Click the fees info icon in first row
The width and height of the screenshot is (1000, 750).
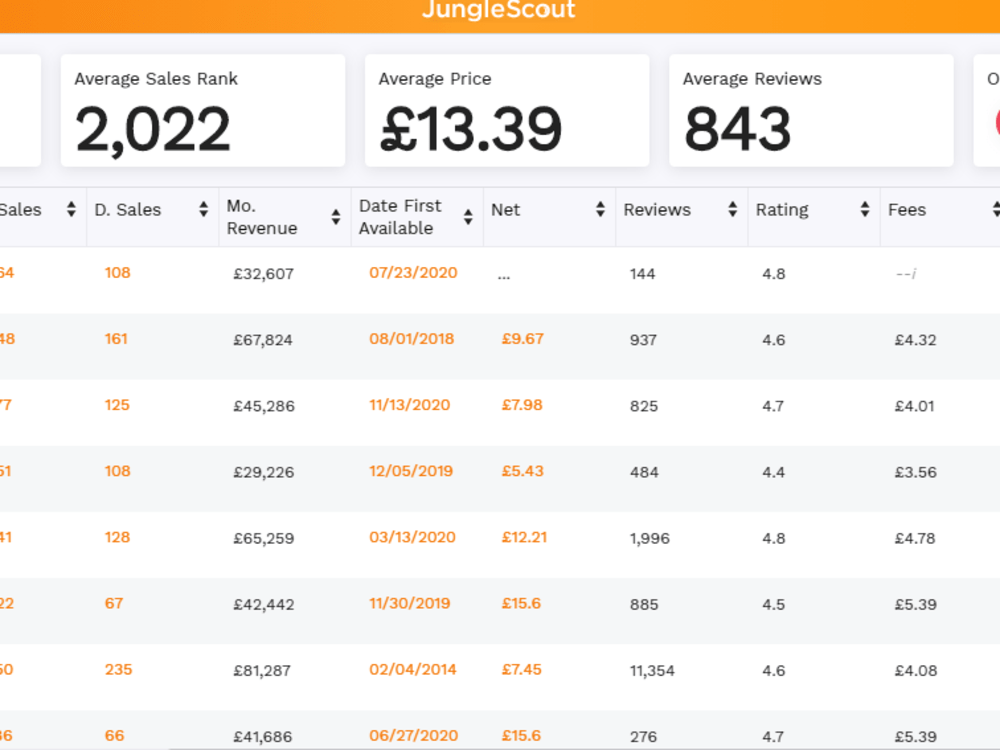[x=913, y=274]
